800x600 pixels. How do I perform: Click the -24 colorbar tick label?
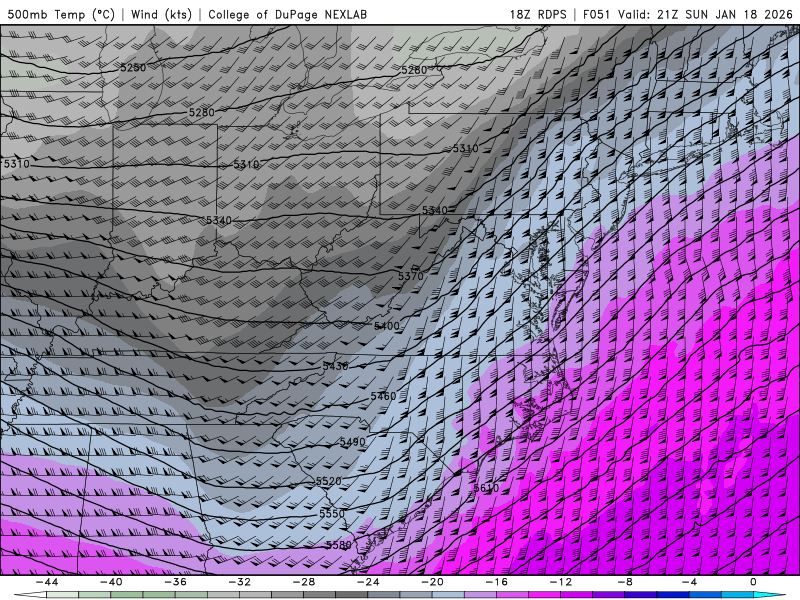(x=368, y=582)
